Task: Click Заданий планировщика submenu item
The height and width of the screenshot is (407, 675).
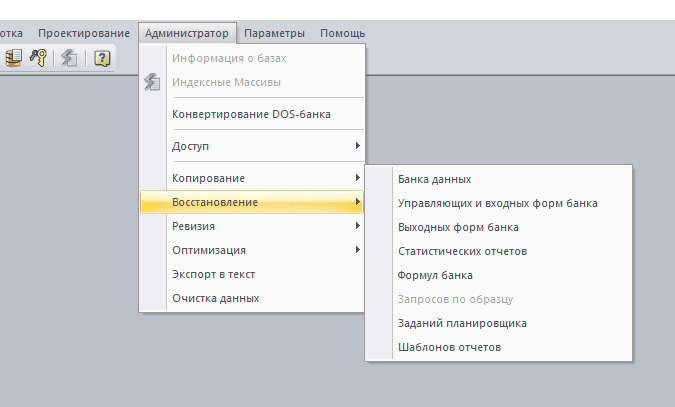Action: [462, 323]
